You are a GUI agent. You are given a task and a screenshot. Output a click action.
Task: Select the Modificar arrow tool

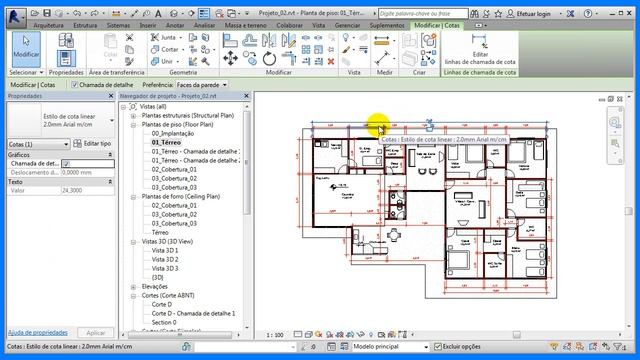click(26, 49)
